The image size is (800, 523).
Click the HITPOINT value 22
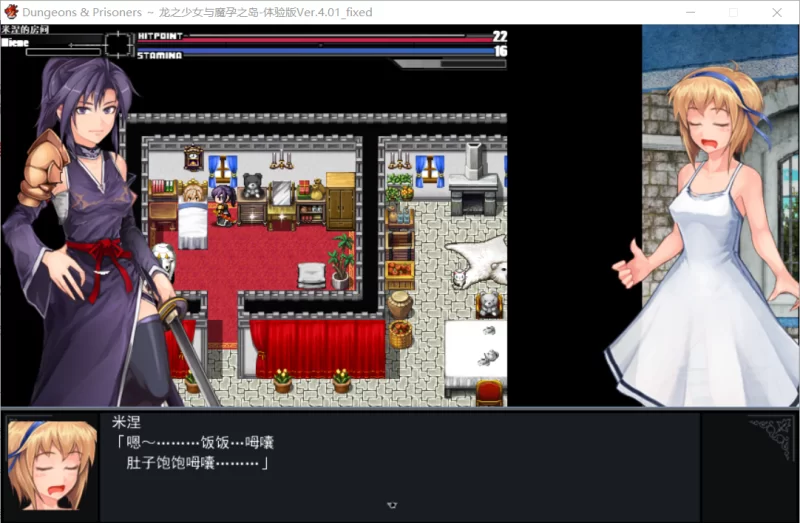[499, 36]
